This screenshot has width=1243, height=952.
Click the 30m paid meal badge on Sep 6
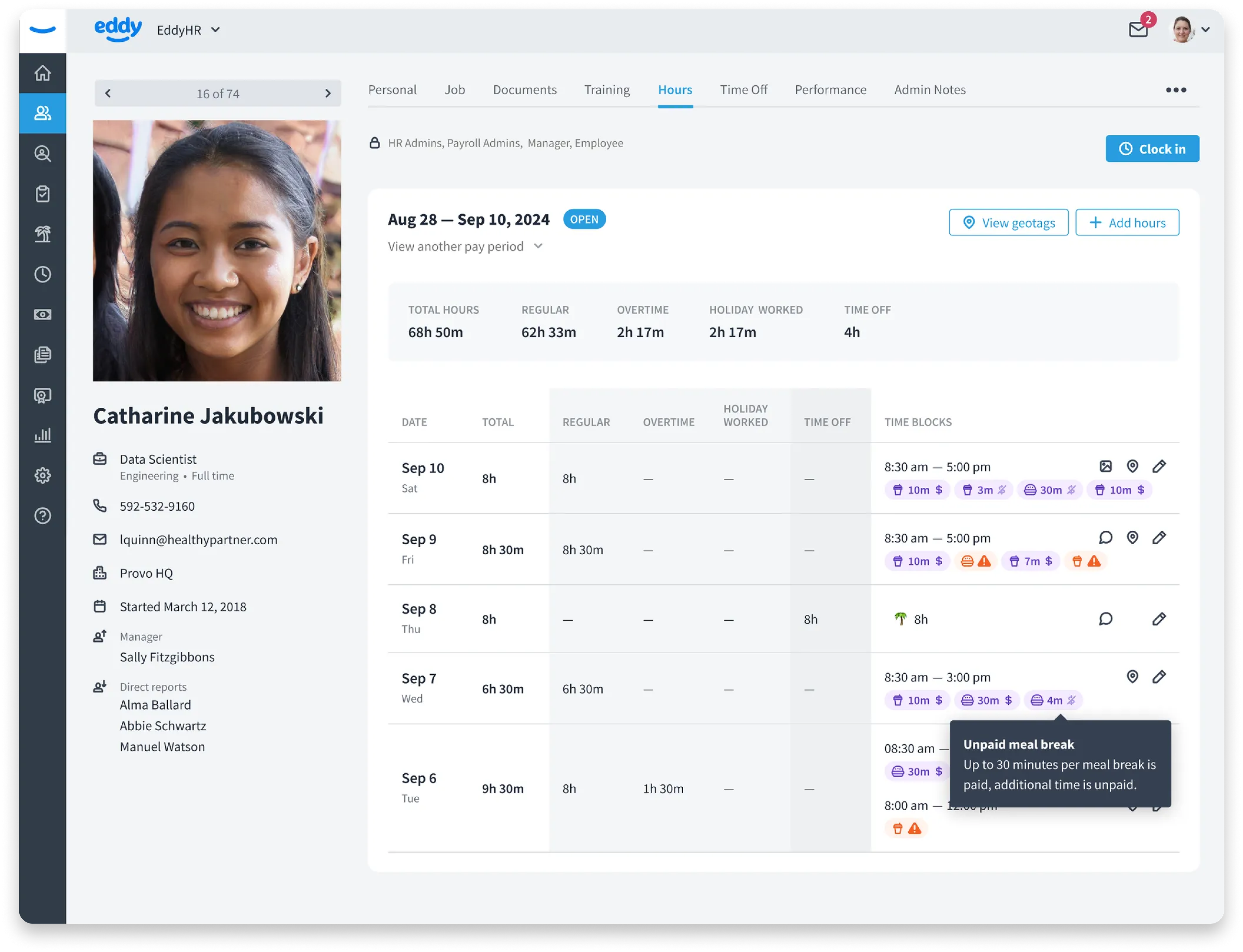click(917, 771)
